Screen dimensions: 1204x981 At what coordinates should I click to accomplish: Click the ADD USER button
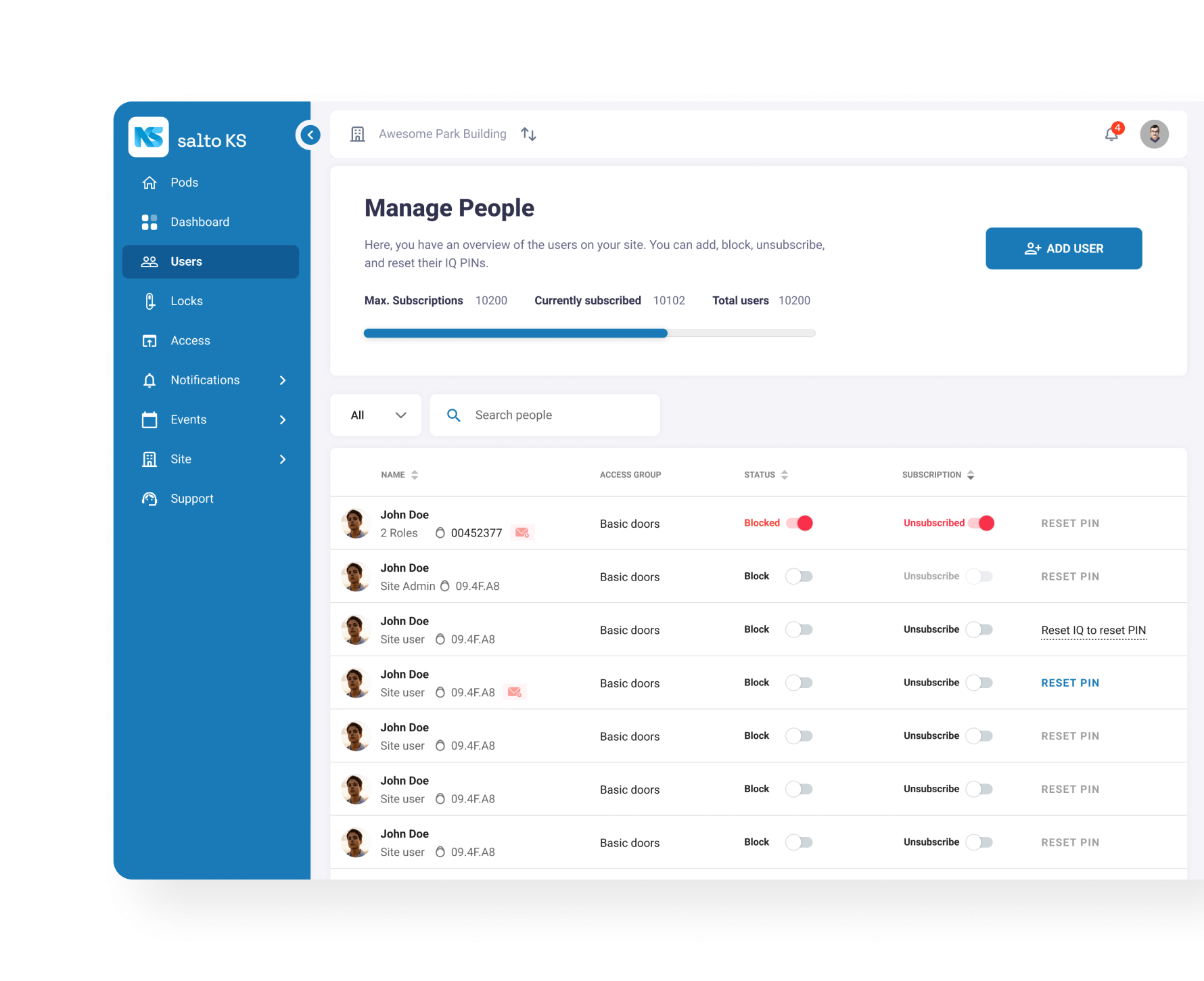[x=1063, y=248]
